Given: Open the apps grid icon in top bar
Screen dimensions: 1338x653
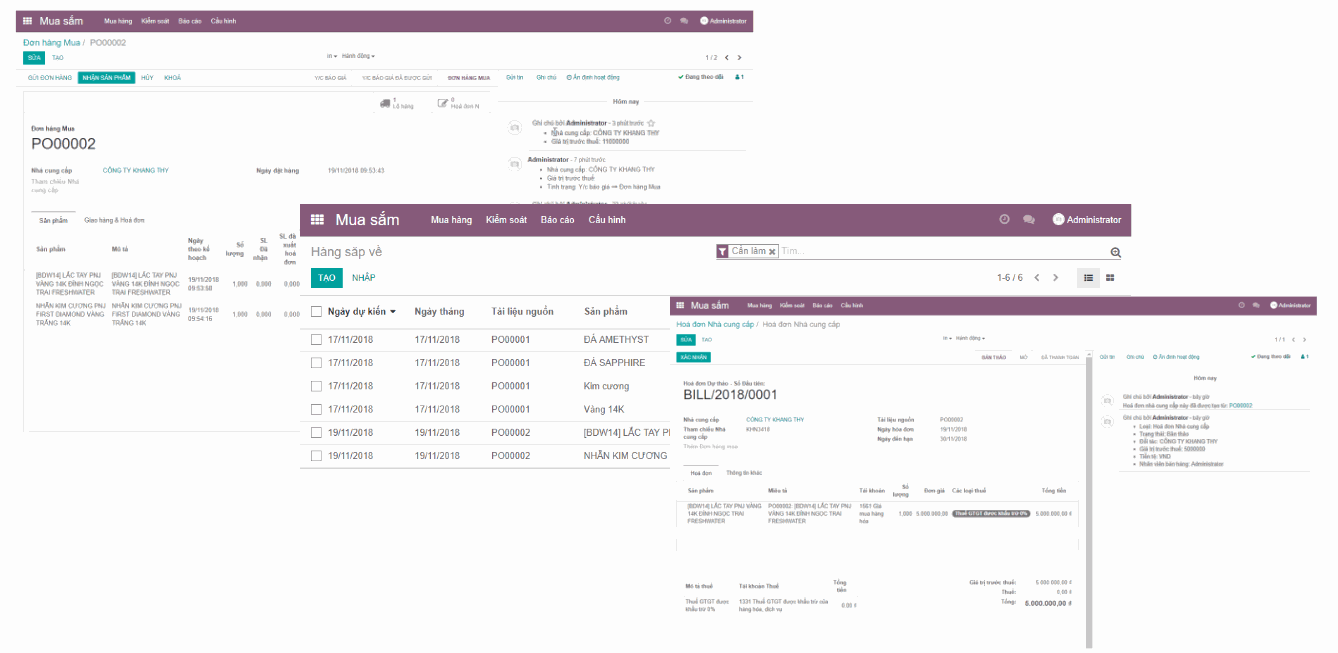Looking at the screenshot, I should [317, 220].
